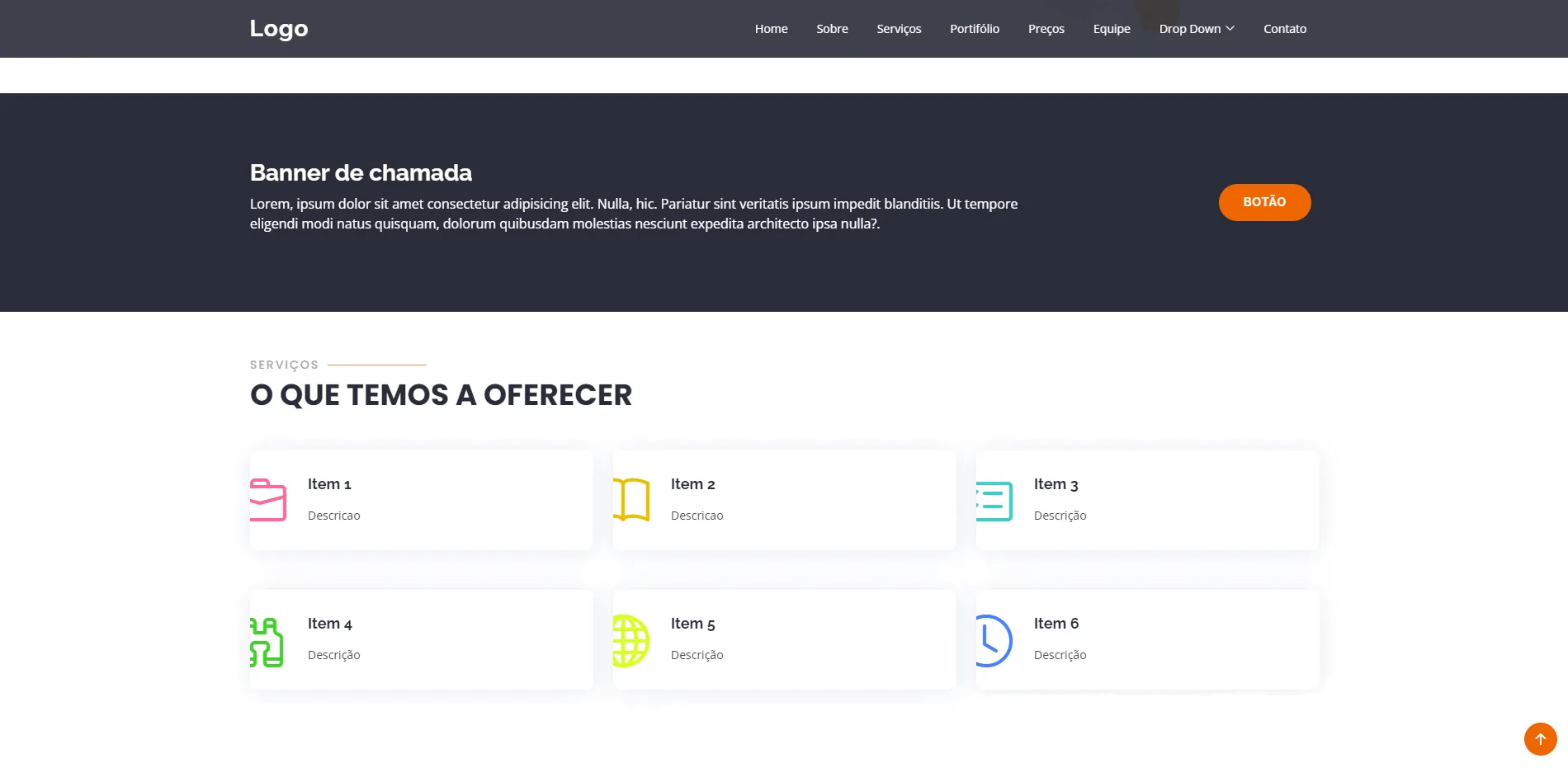This screenshot has height=768, width=1568.
Task: Select the Item 5 card
Action: click(784, 639)
